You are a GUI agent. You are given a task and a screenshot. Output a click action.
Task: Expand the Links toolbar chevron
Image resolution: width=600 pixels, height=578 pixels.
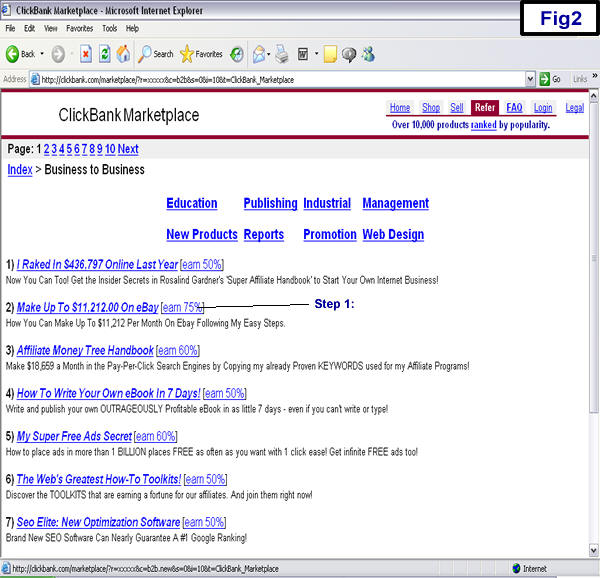coord(595,76)
